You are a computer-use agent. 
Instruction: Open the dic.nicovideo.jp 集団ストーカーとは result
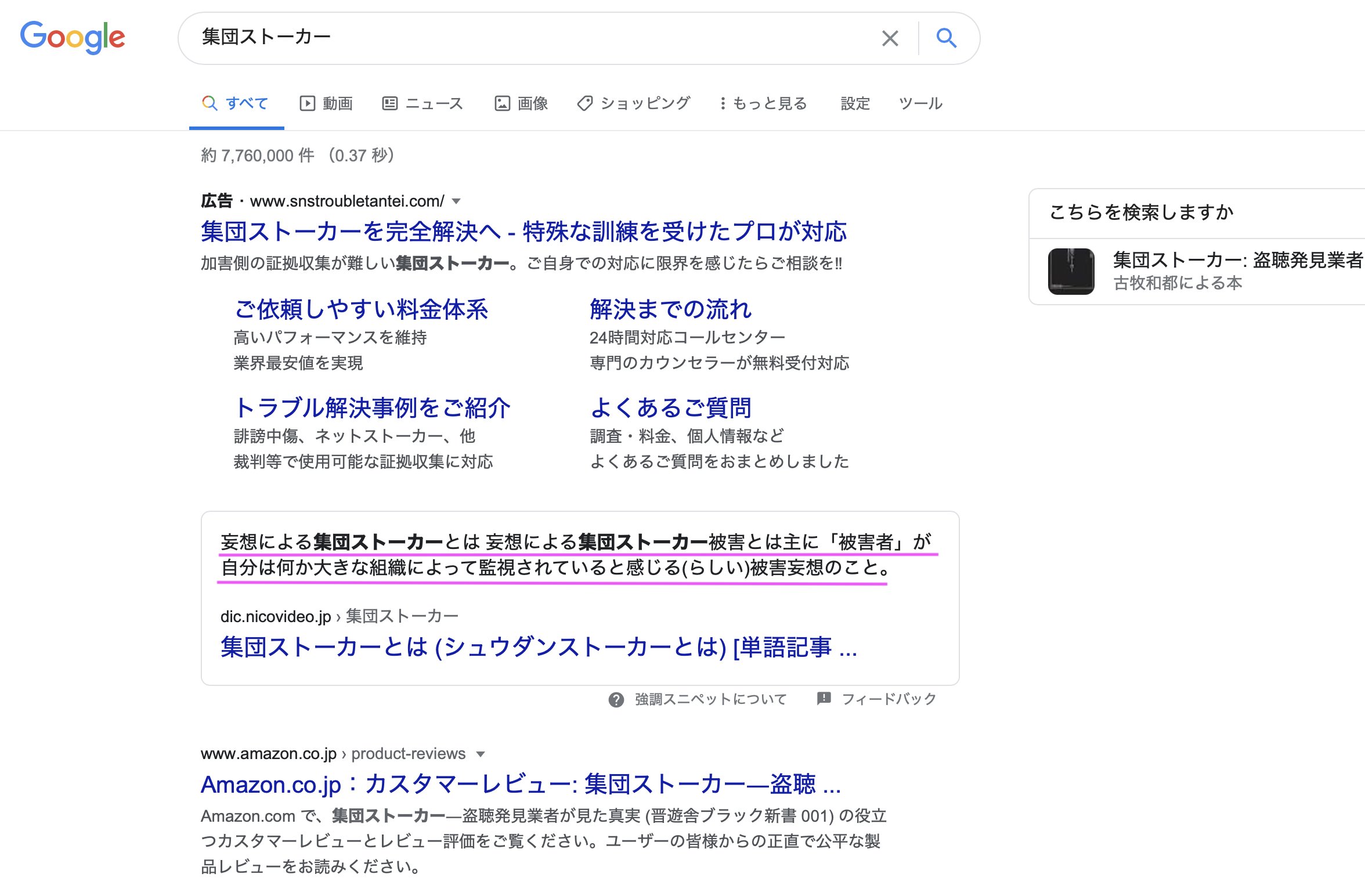(538, 647)
